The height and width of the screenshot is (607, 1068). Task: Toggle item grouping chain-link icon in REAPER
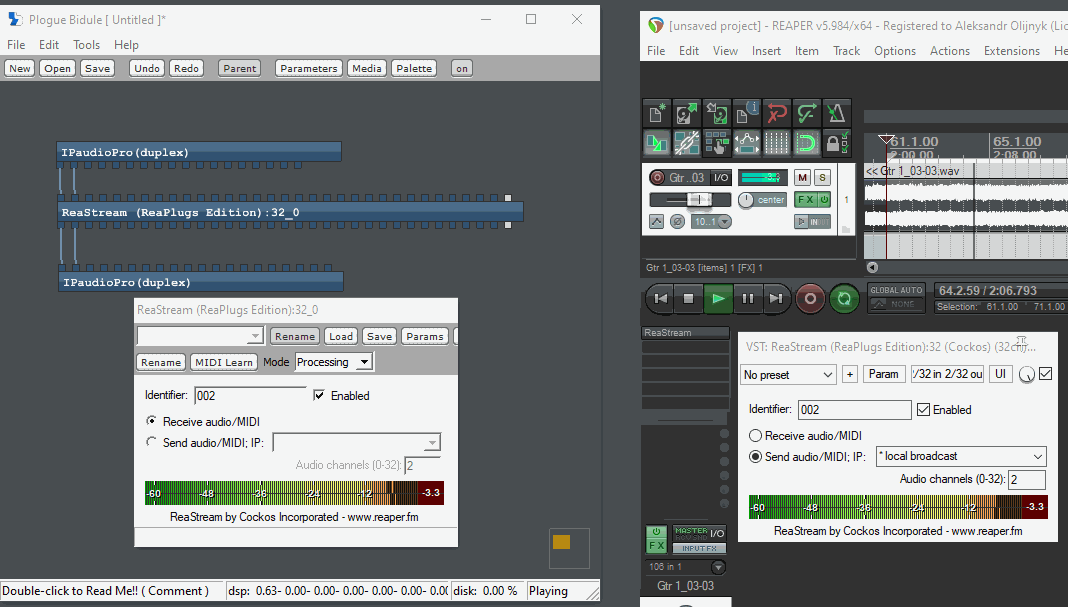tap(687, 143)
